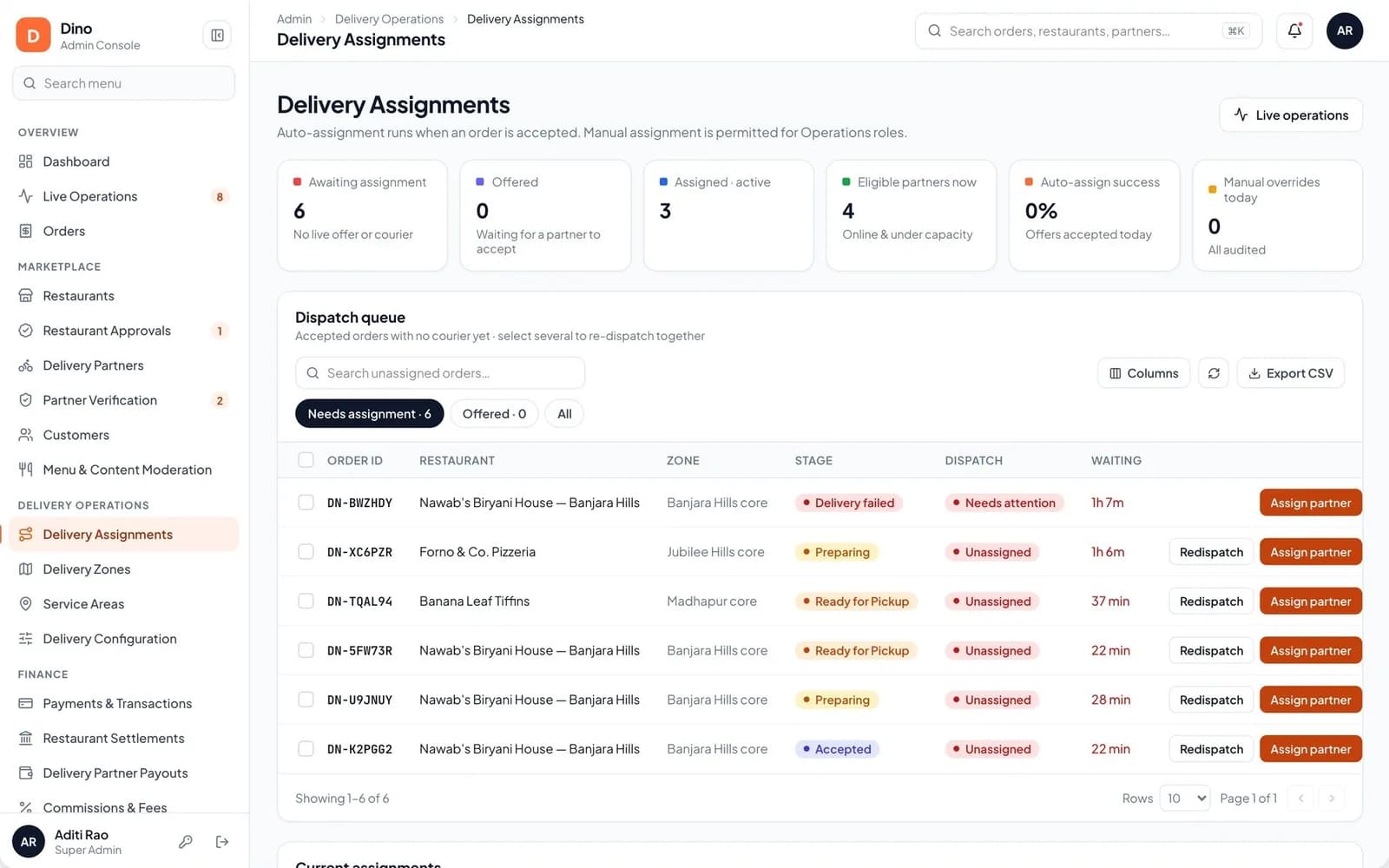Switch to the Offered tab
Viewport: 1389px width, 868px height.
coord(494,414)
